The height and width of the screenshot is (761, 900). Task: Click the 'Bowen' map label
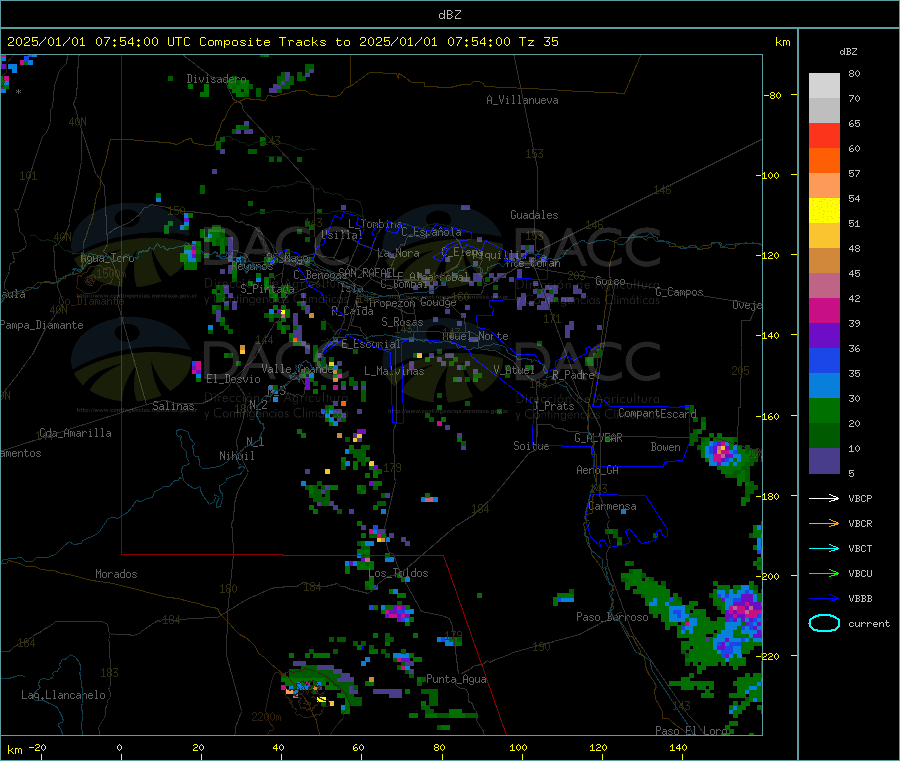[x=666, y=447]
